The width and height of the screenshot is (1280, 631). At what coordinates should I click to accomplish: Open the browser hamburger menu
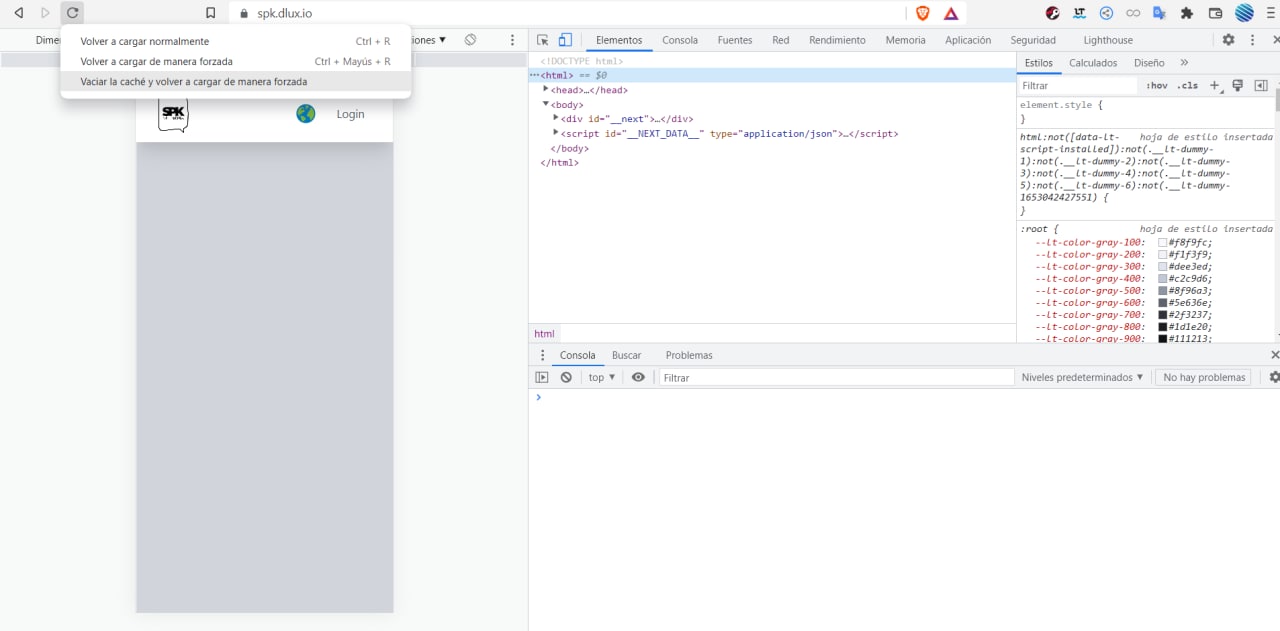tap(1271, 13)
